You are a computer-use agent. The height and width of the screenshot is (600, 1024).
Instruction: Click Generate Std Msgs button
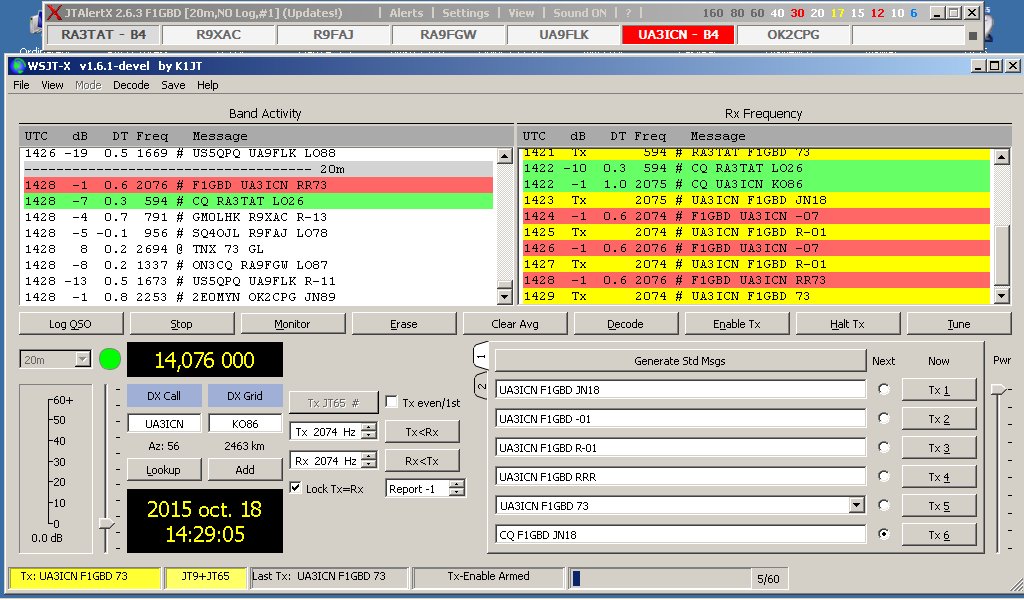click(680, 361)
